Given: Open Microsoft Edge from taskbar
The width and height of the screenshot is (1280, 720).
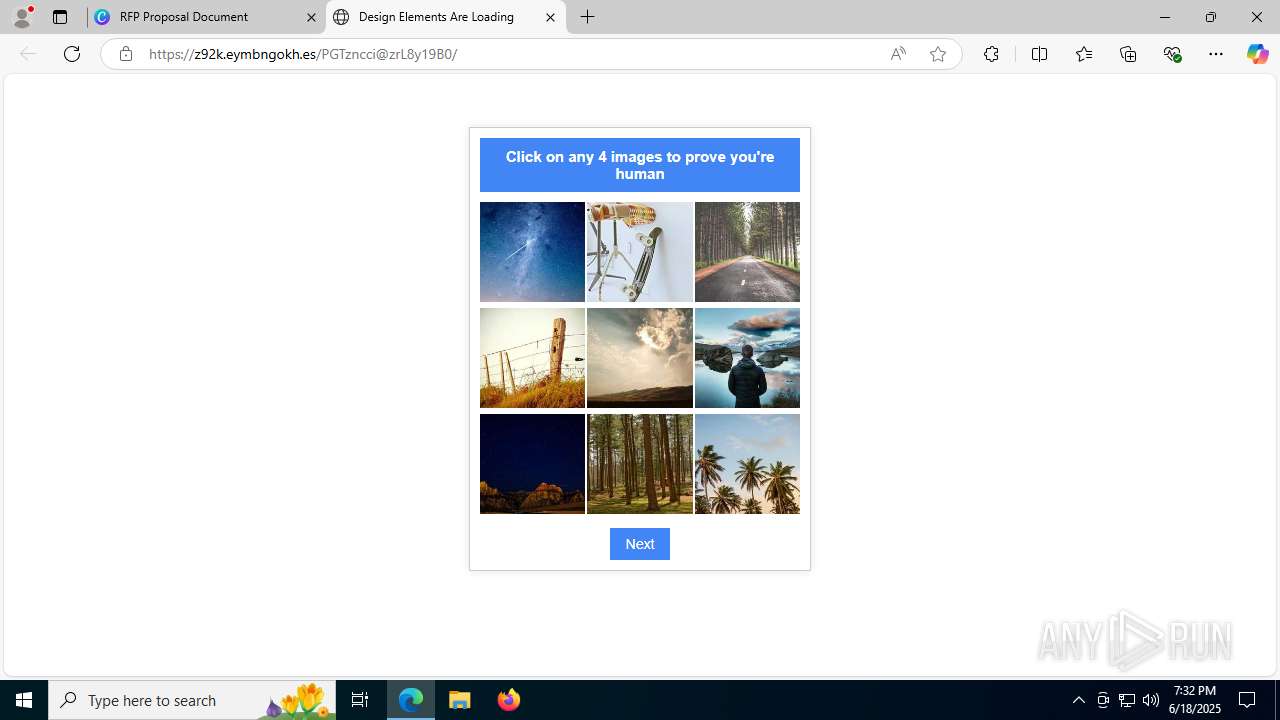Looking at the screenshot, I should [x=411, y=700].
